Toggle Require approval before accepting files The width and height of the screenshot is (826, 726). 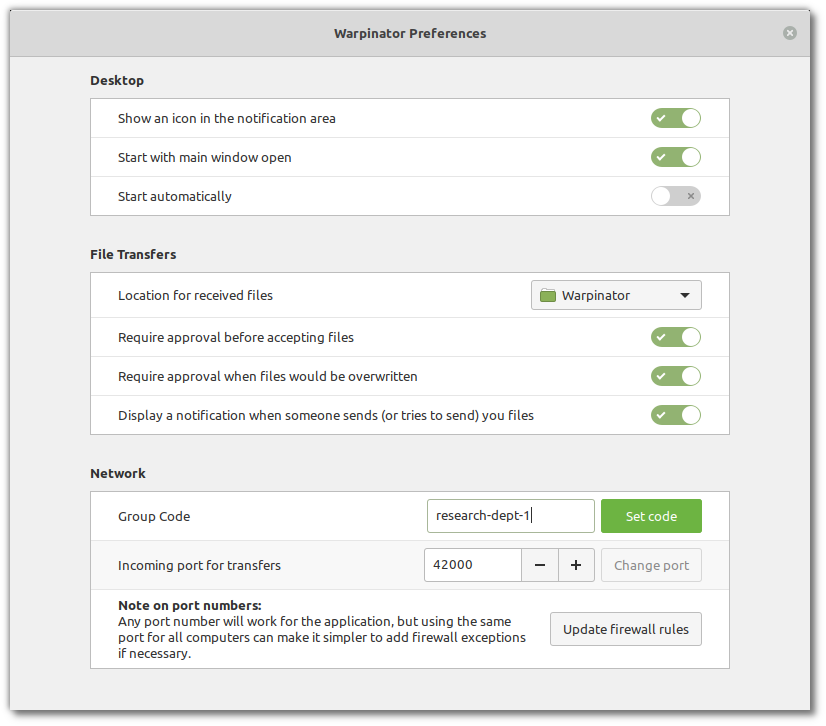coord(675,337)
